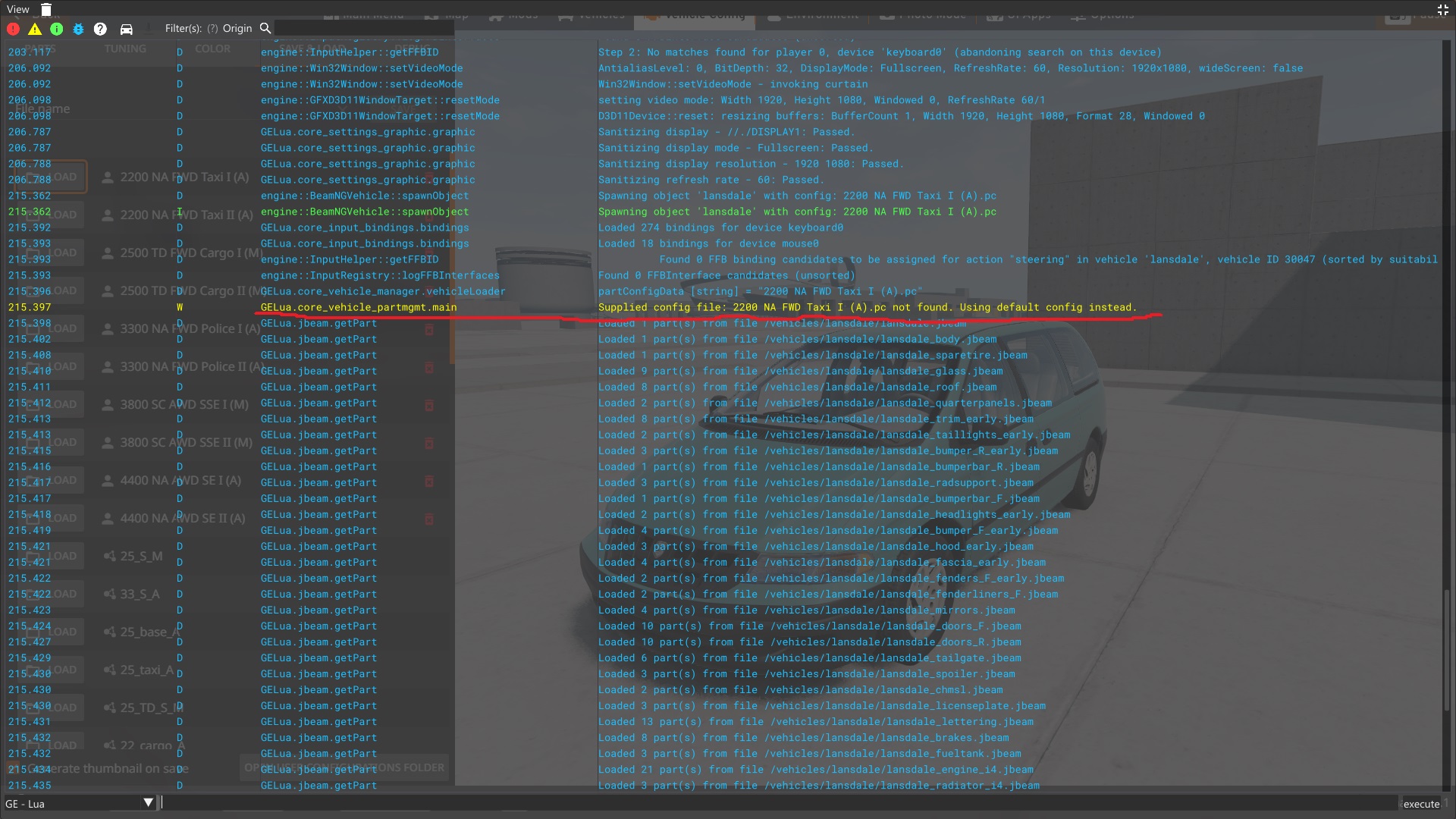Select the green spawnObject log line

(x=796, y=212)
